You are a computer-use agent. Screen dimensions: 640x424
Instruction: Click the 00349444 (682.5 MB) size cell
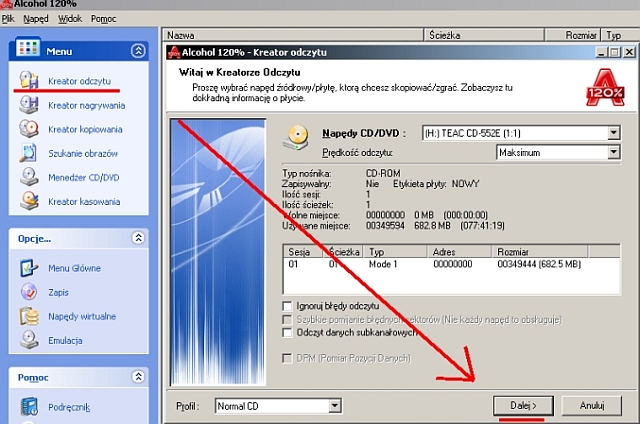[x=539, y=264]
